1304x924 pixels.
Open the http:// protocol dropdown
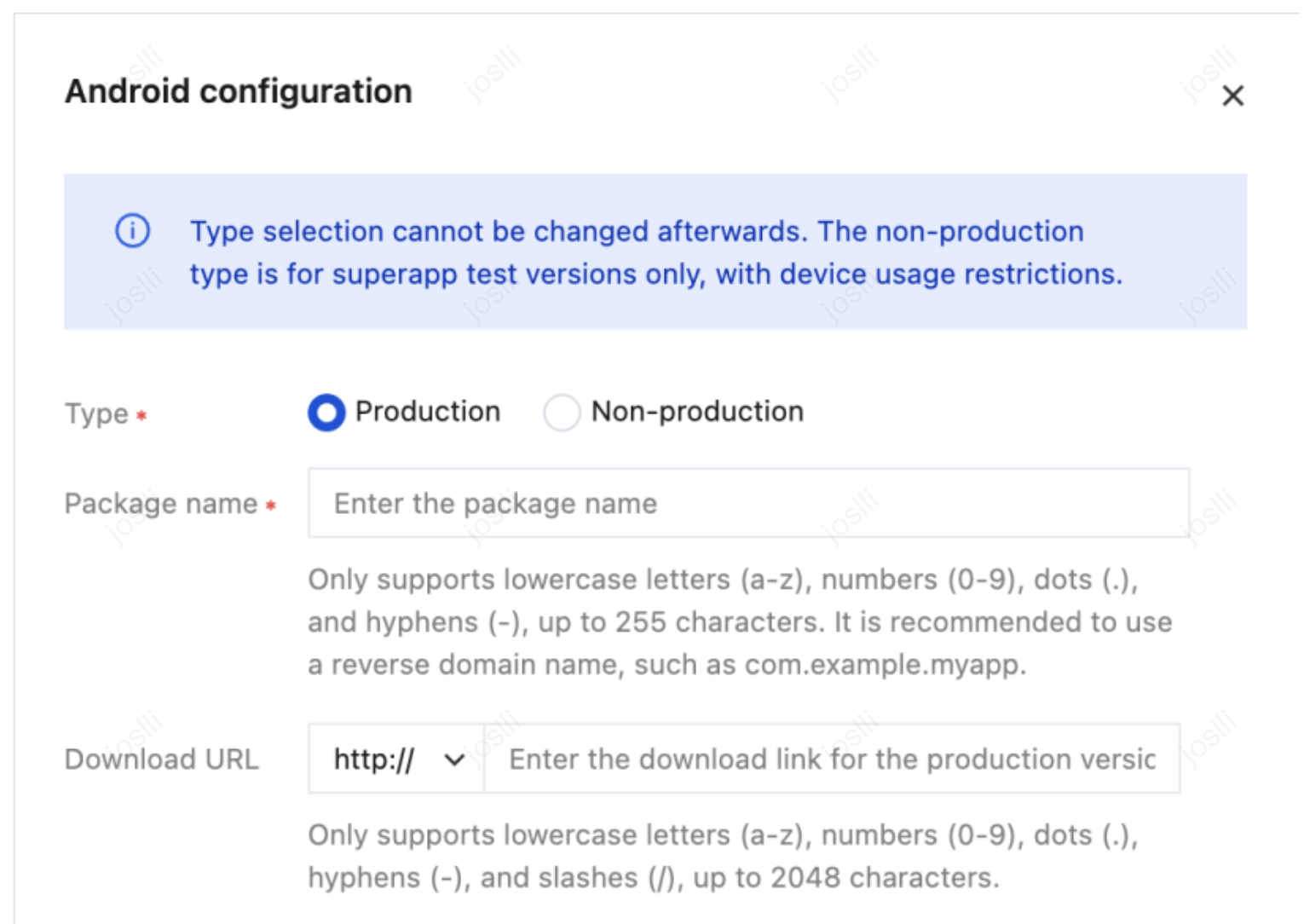click(395, 759)
